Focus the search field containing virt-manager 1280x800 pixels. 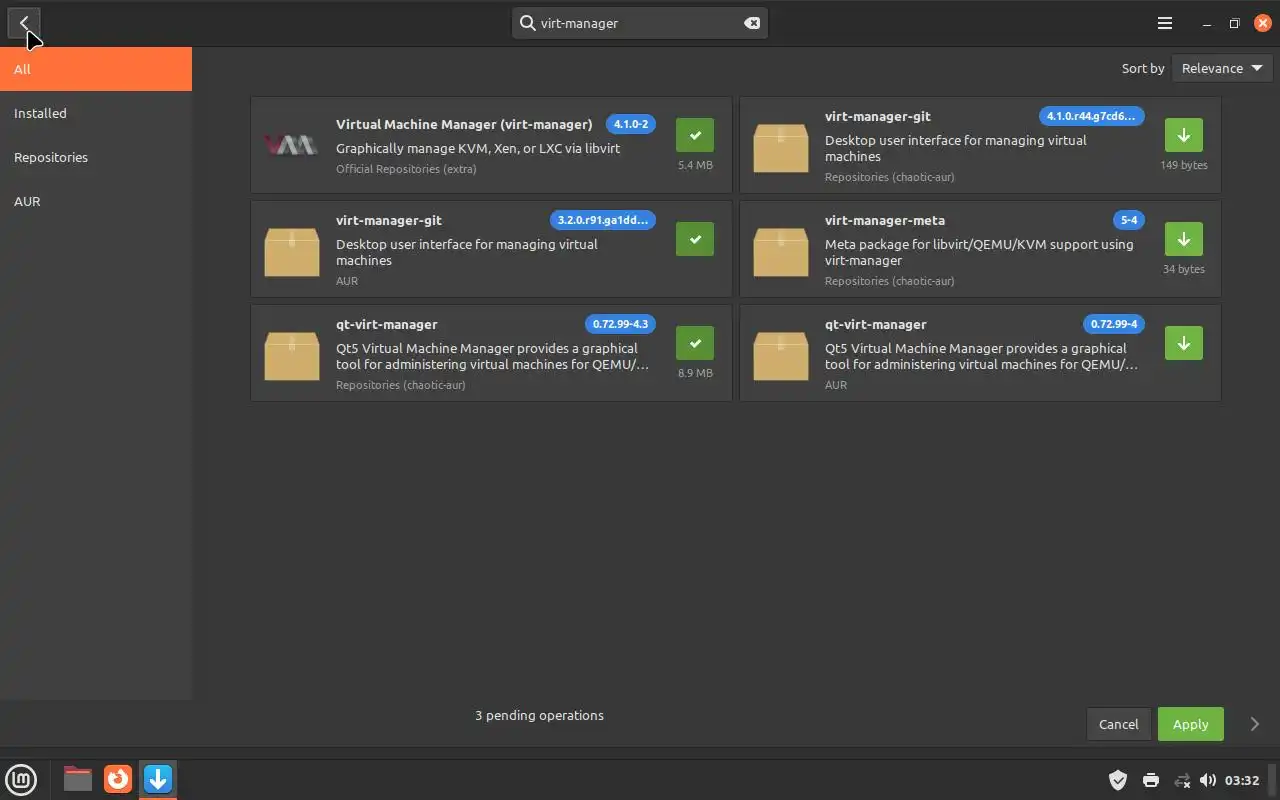tap(640, 23)
